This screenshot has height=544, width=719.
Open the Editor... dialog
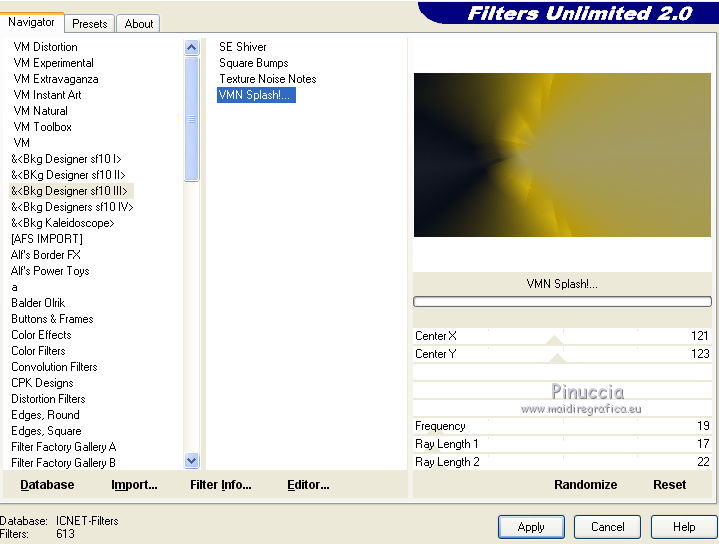coord(308,485)
